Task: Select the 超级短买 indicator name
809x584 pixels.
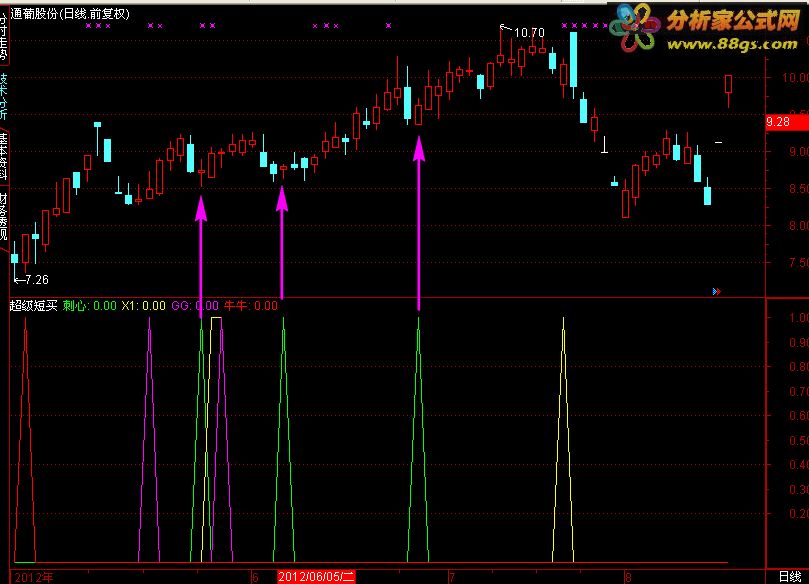Action: coord(34,305)
